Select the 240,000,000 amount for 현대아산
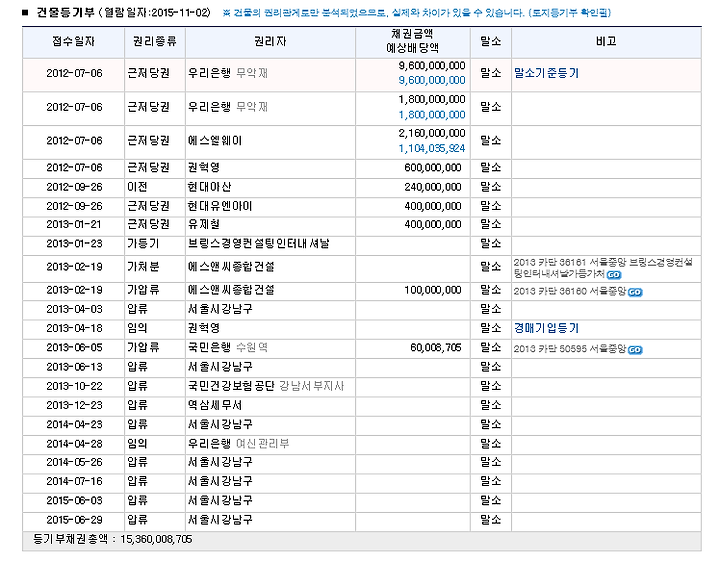Image resolution: width=720 pixels, height=562 pixels. (433, 187)
